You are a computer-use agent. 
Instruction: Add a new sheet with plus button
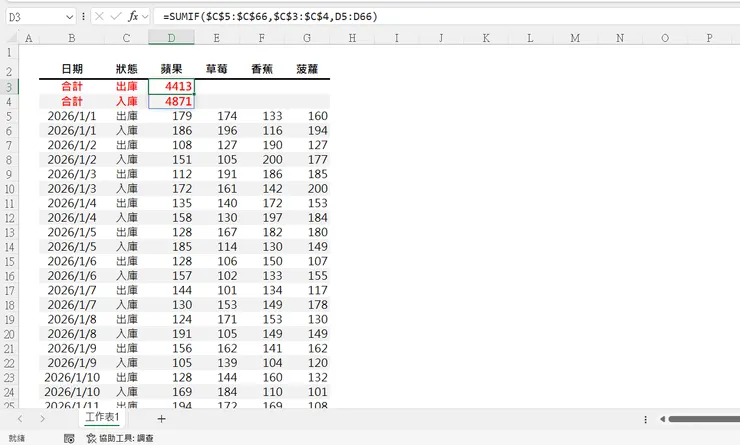tap(161, 419)
